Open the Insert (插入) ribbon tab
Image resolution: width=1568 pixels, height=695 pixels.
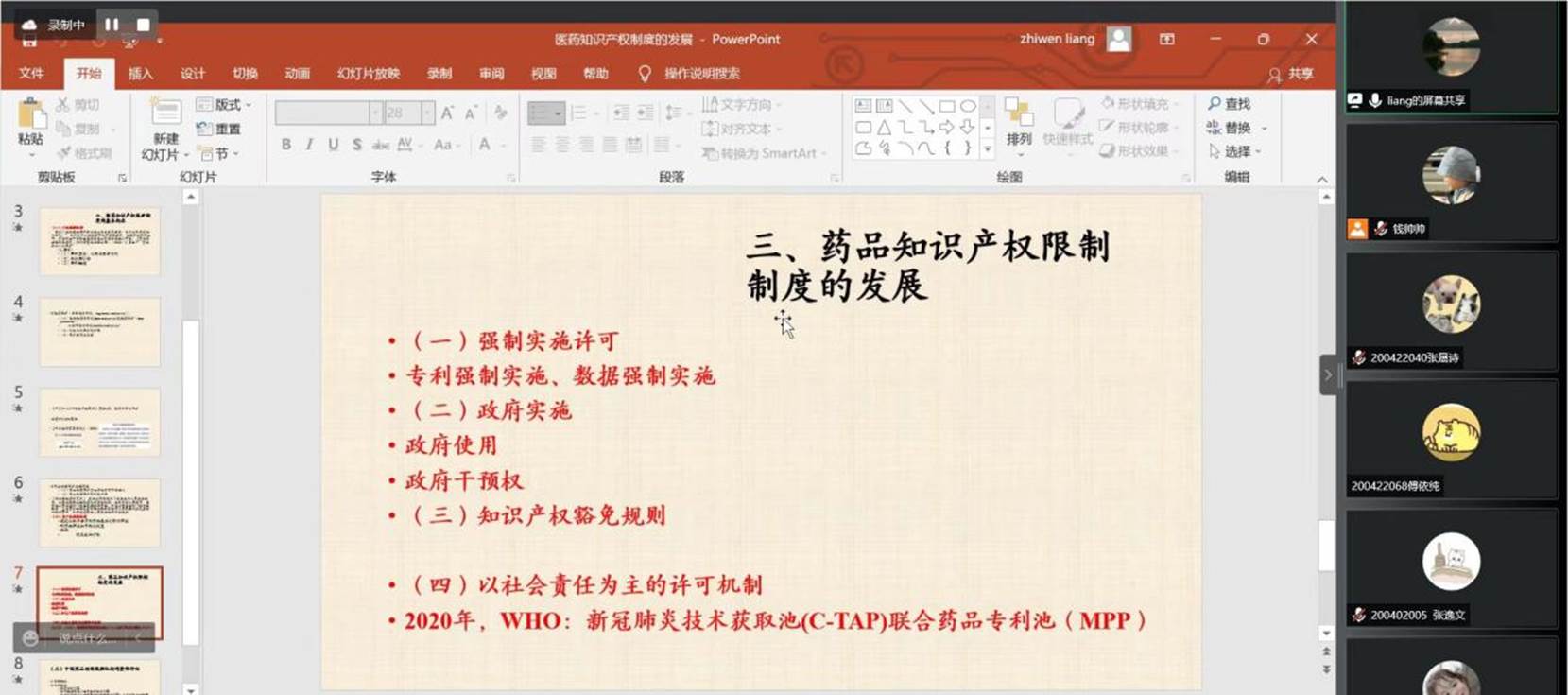click(x=140, y=74)
